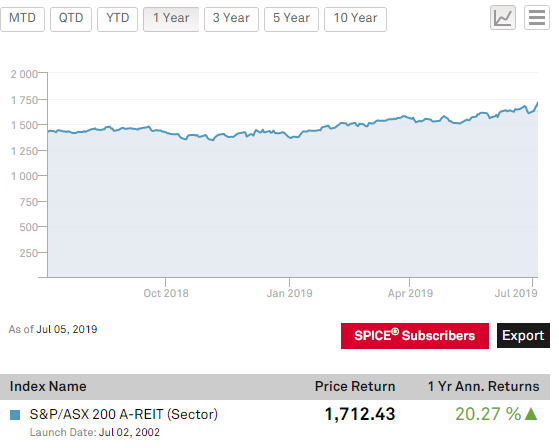Export the index data
The height and width of the screenshot is (448, 559).
(x=523, y=336)
